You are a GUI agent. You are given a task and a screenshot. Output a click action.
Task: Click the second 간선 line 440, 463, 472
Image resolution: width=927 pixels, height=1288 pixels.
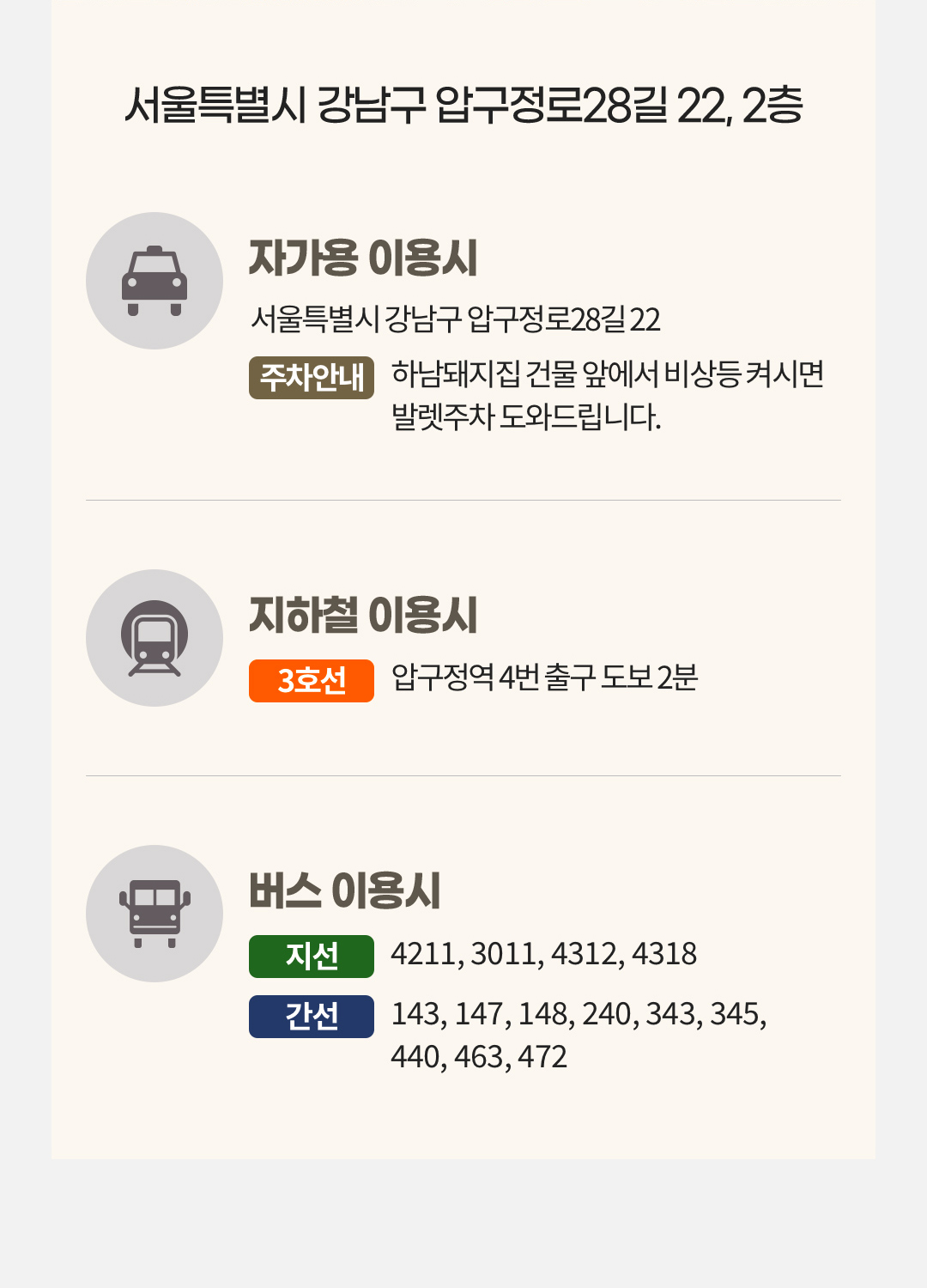pyautogui.click(x=479, y=1057)
